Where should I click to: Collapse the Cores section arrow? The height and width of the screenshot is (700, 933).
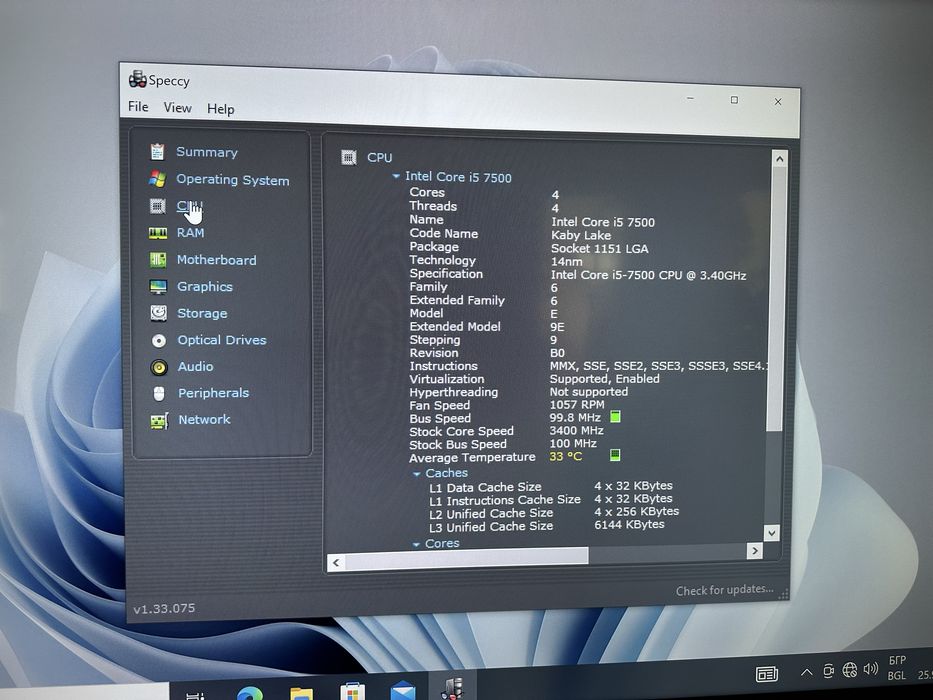tap(417, 544)
